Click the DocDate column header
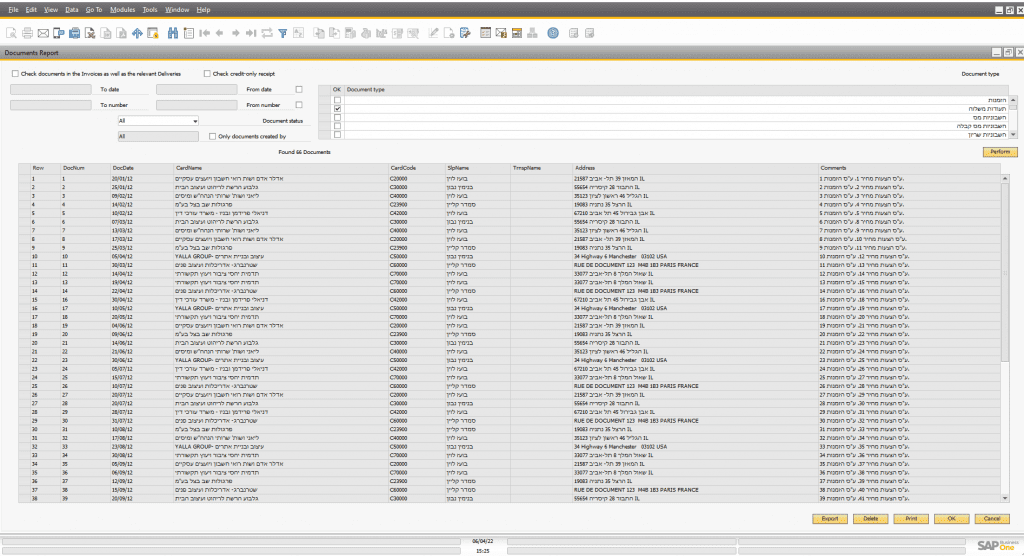This screenshot has height=556, width=1024. pos(123,167)
